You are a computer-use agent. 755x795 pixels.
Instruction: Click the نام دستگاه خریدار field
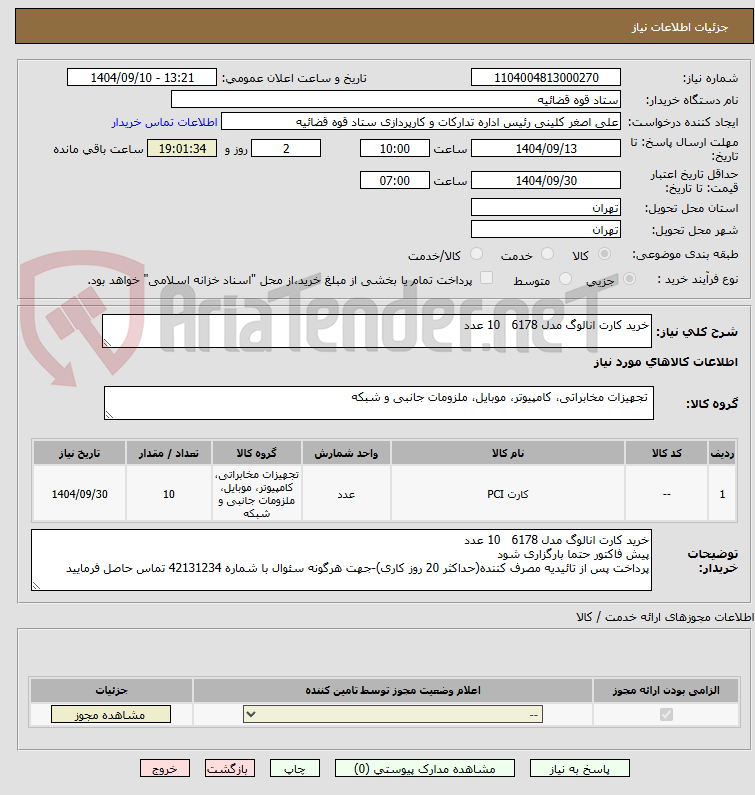(x=396, y=99)
